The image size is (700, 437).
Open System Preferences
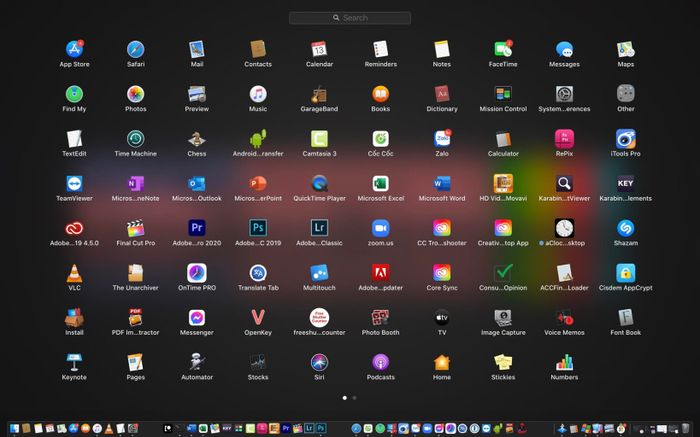pos(564,94)
